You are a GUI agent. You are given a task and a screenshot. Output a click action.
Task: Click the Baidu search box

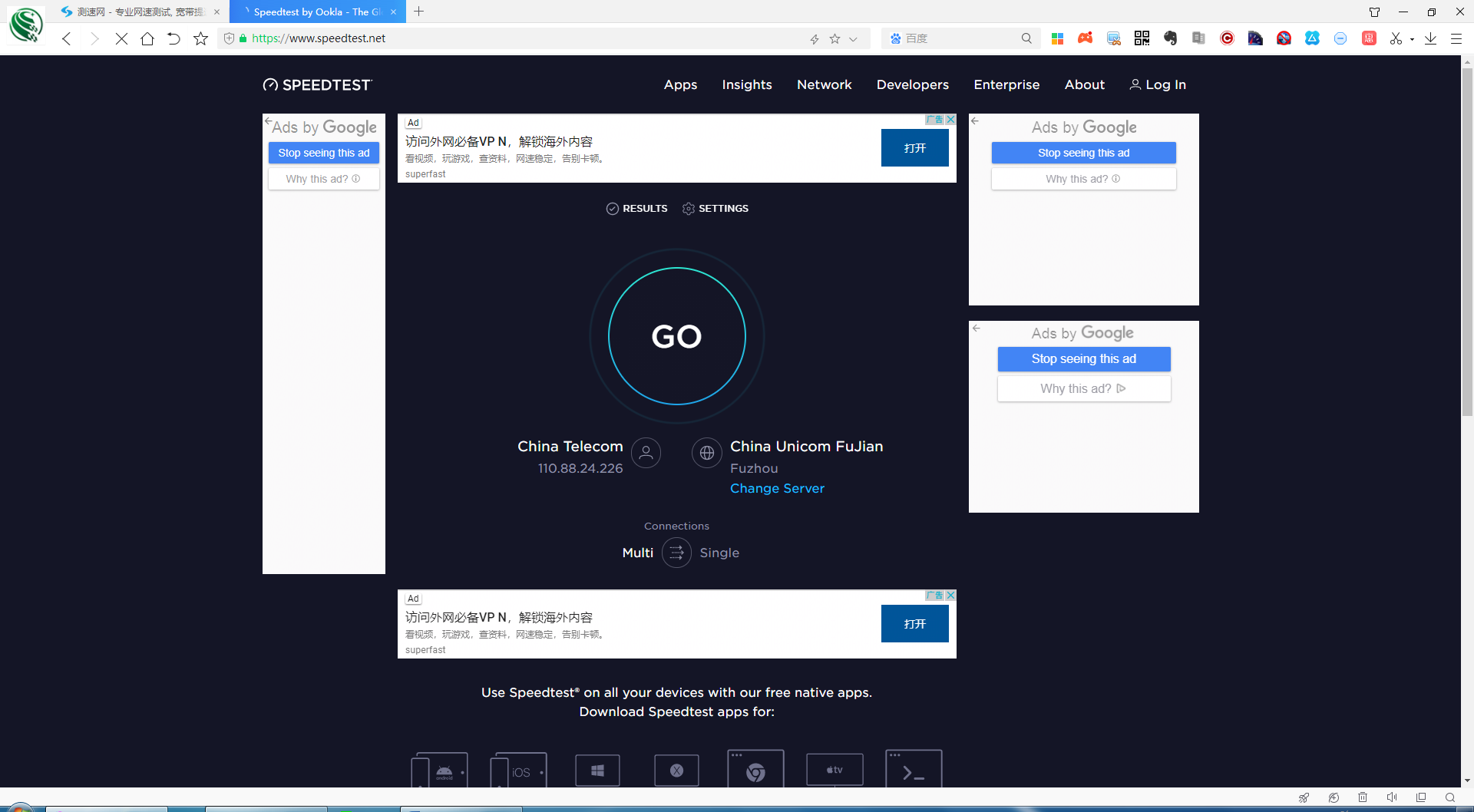[x=960, y=38]
